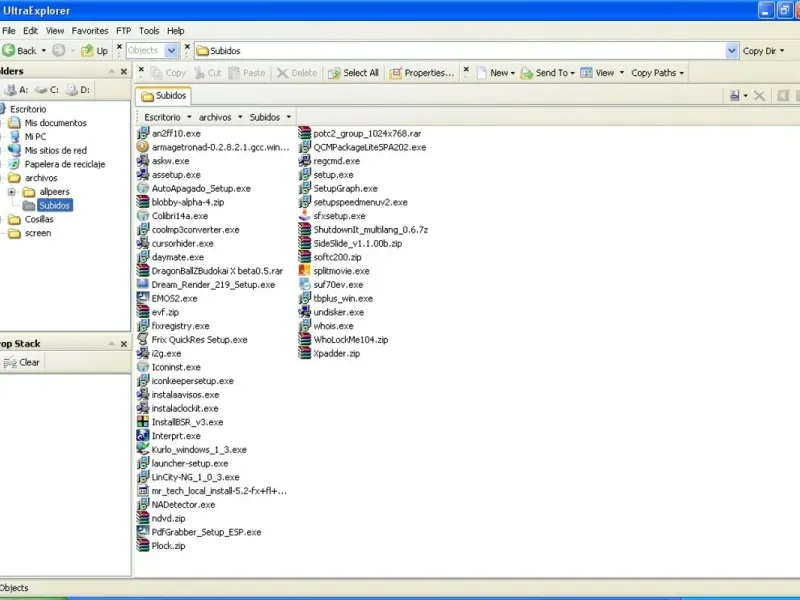
Task: Close the Folders panel
Action: click(123, 71)
